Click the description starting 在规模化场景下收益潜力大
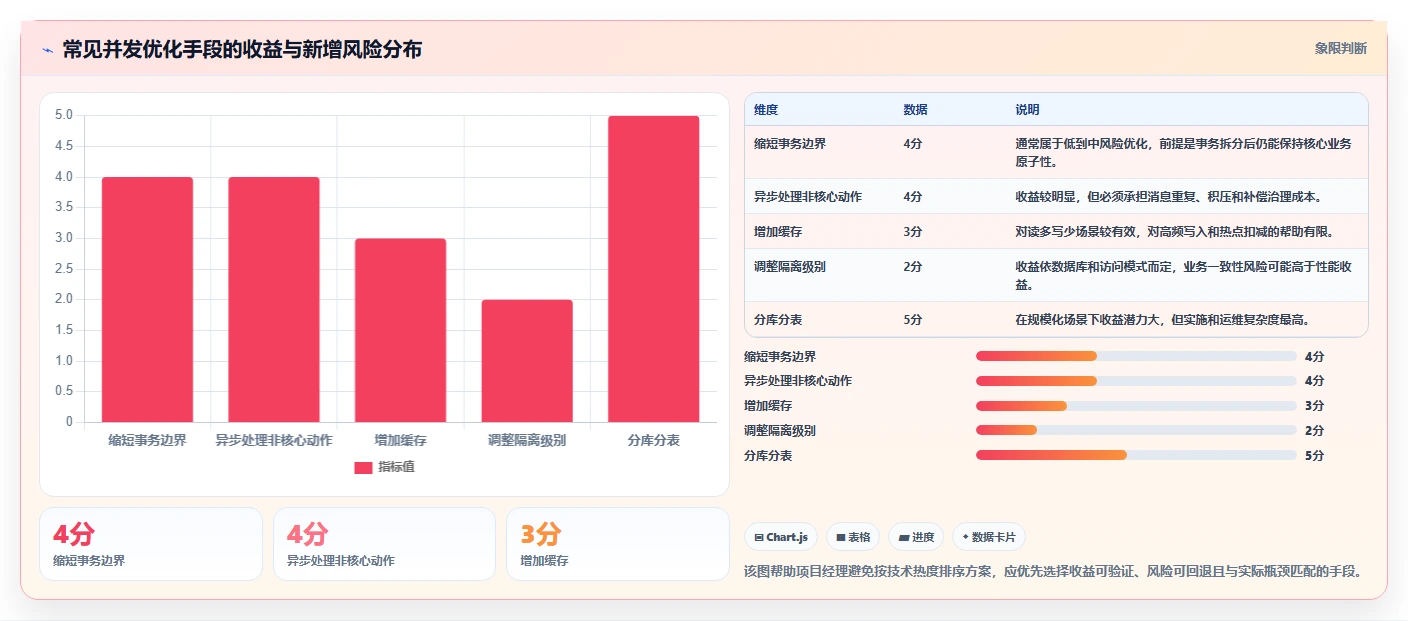Image resolution: width=1408 pixels, height=621 pixels. [1163, 320]
